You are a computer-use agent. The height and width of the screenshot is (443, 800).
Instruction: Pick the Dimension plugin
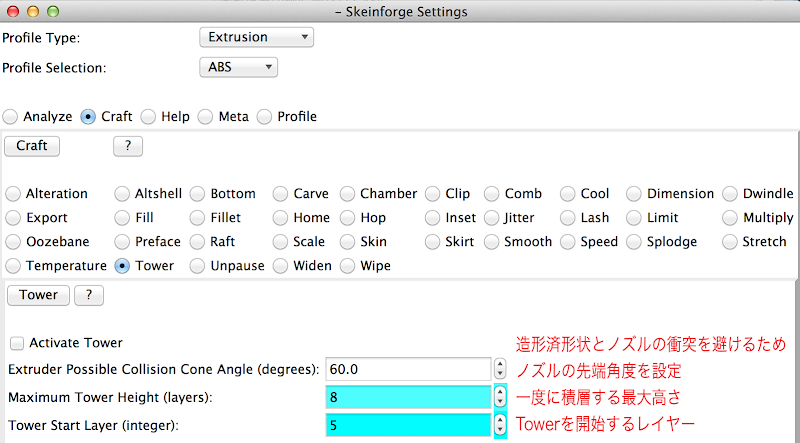(634, 194)
